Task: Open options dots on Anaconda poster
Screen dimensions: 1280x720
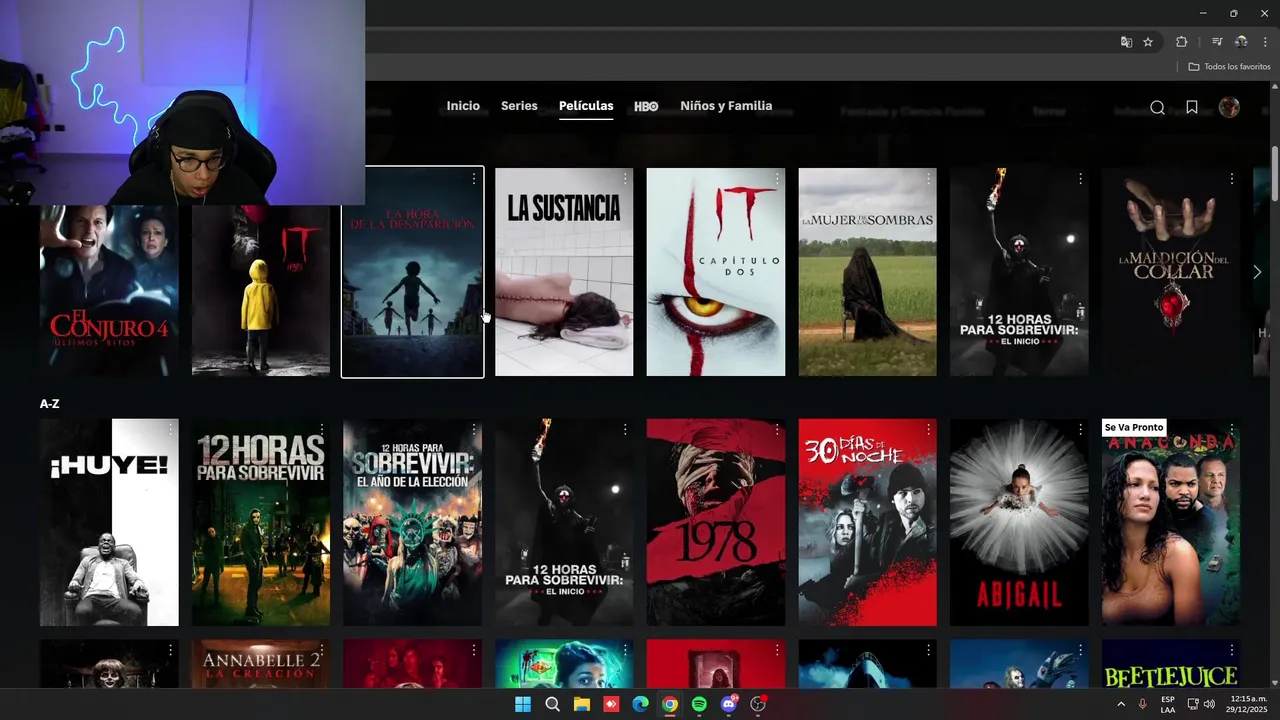Action: click(x=1232, y=430)
